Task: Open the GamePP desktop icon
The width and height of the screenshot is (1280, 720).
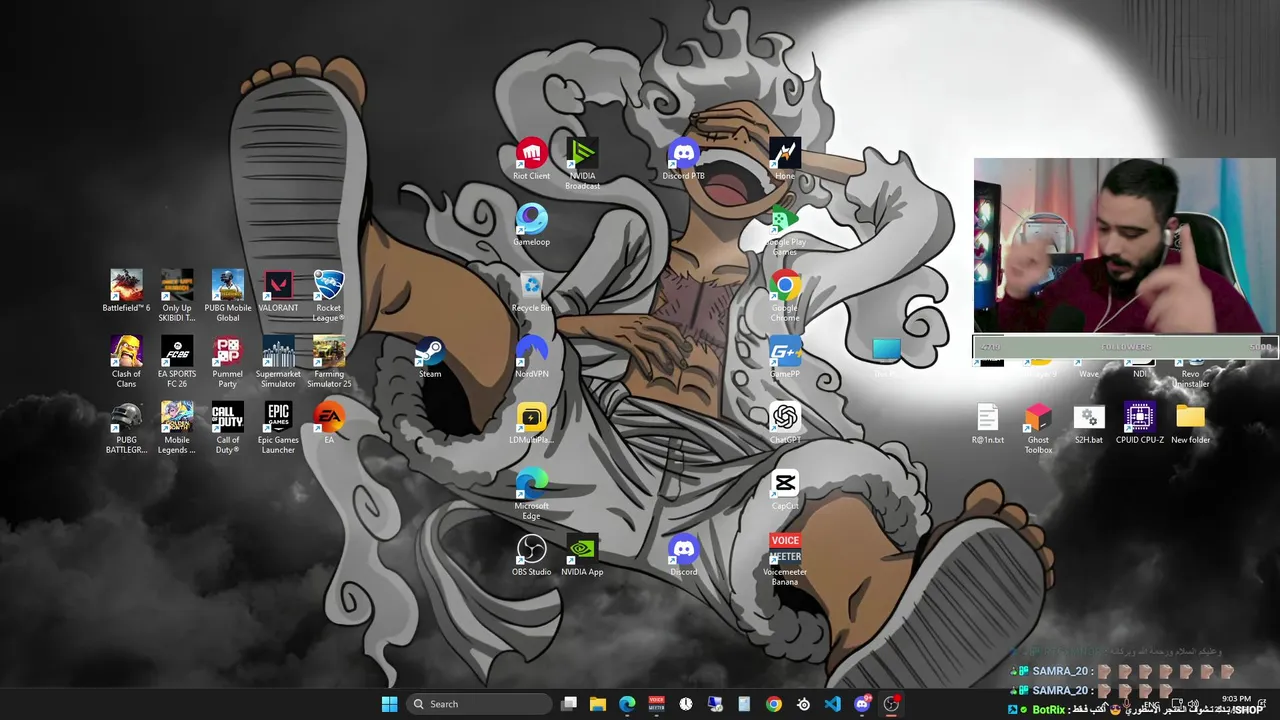Action: click(x=785, y=357)
